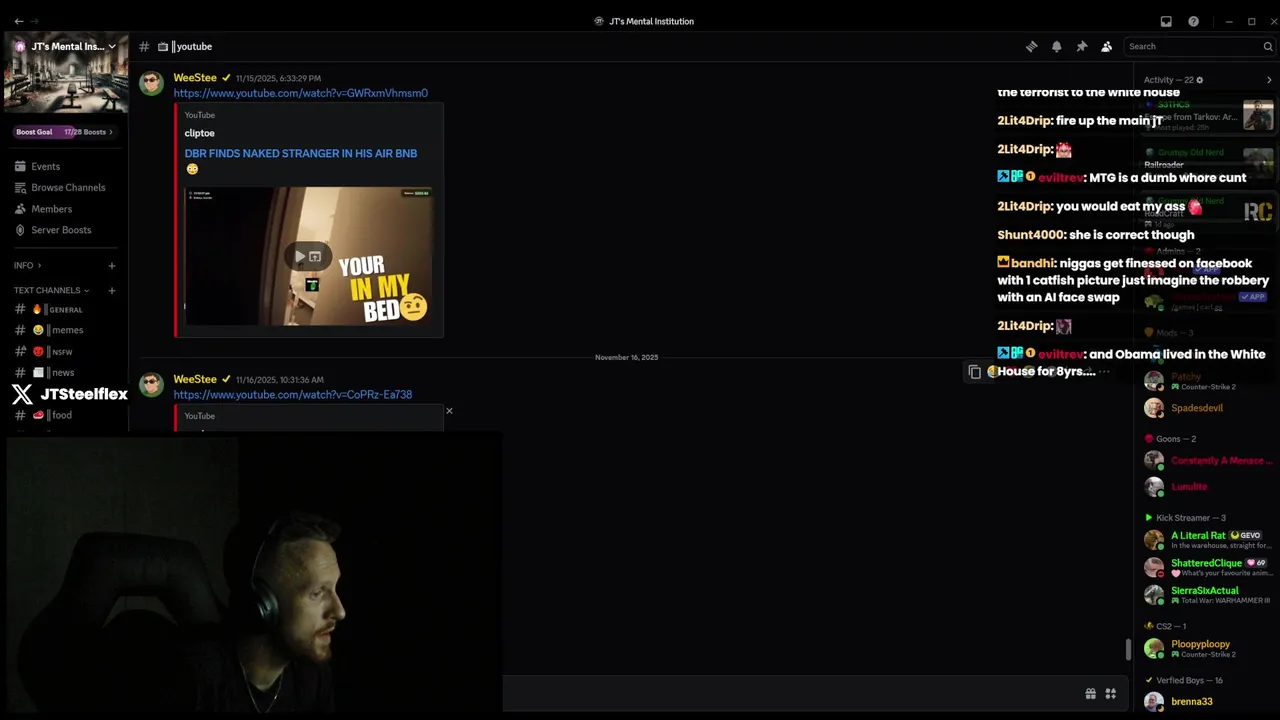Click the November 16, 2025 date divider label

point(626,357)
